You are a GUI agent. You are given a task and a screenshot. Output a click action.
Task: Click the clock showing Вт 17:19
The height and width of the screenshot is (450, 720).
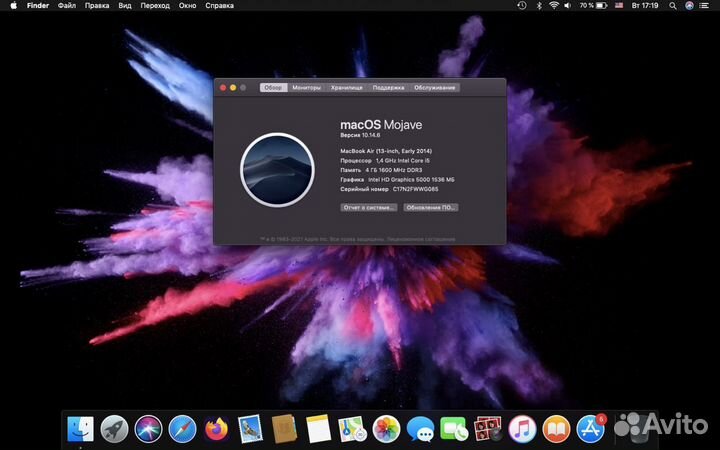645,6
